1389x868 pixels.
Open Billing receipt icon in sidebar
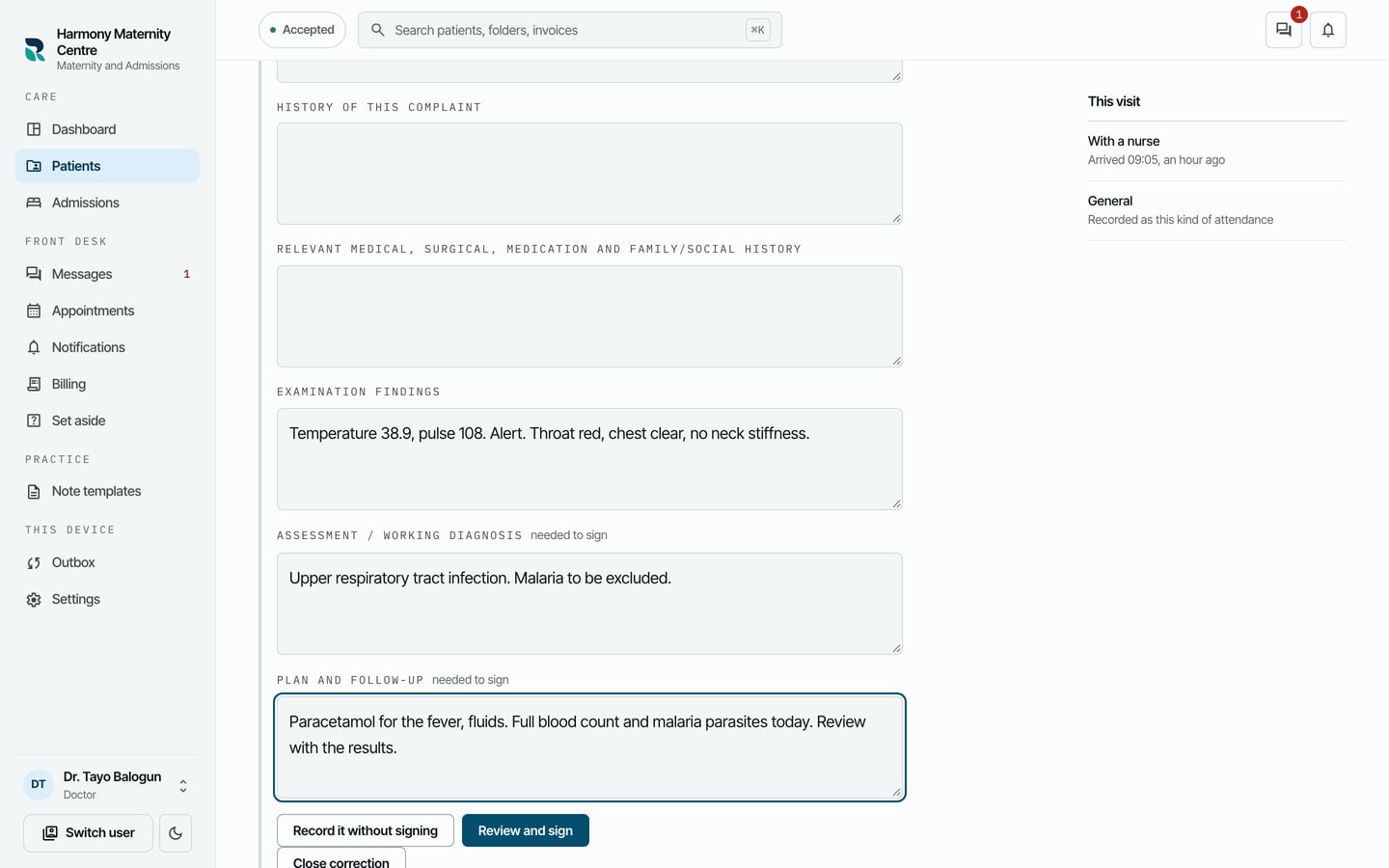tap(34, 384)
